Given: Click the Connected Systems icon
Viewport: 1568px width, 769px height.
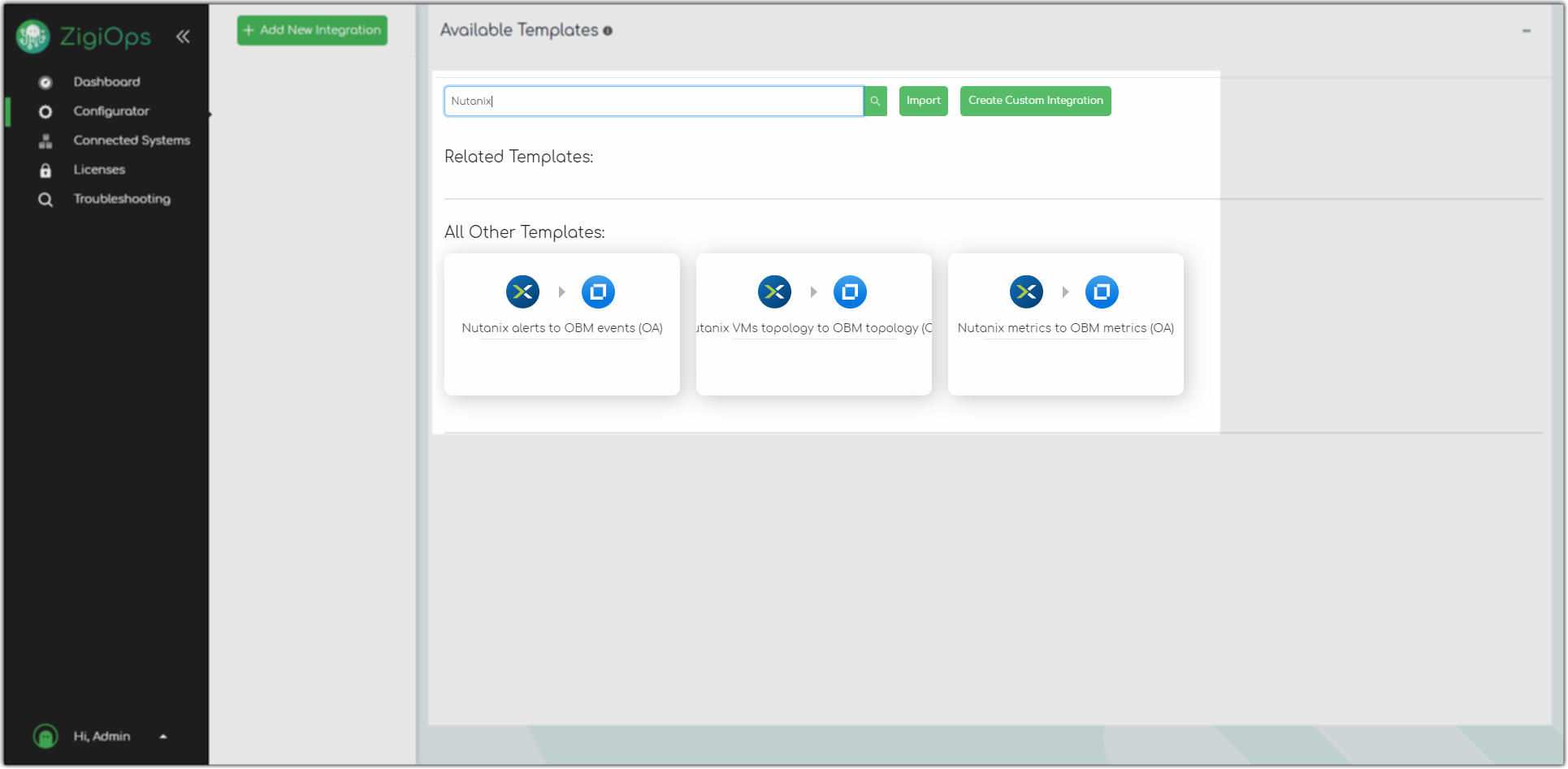Looking at the screenshot, I should tap(45, 140).
